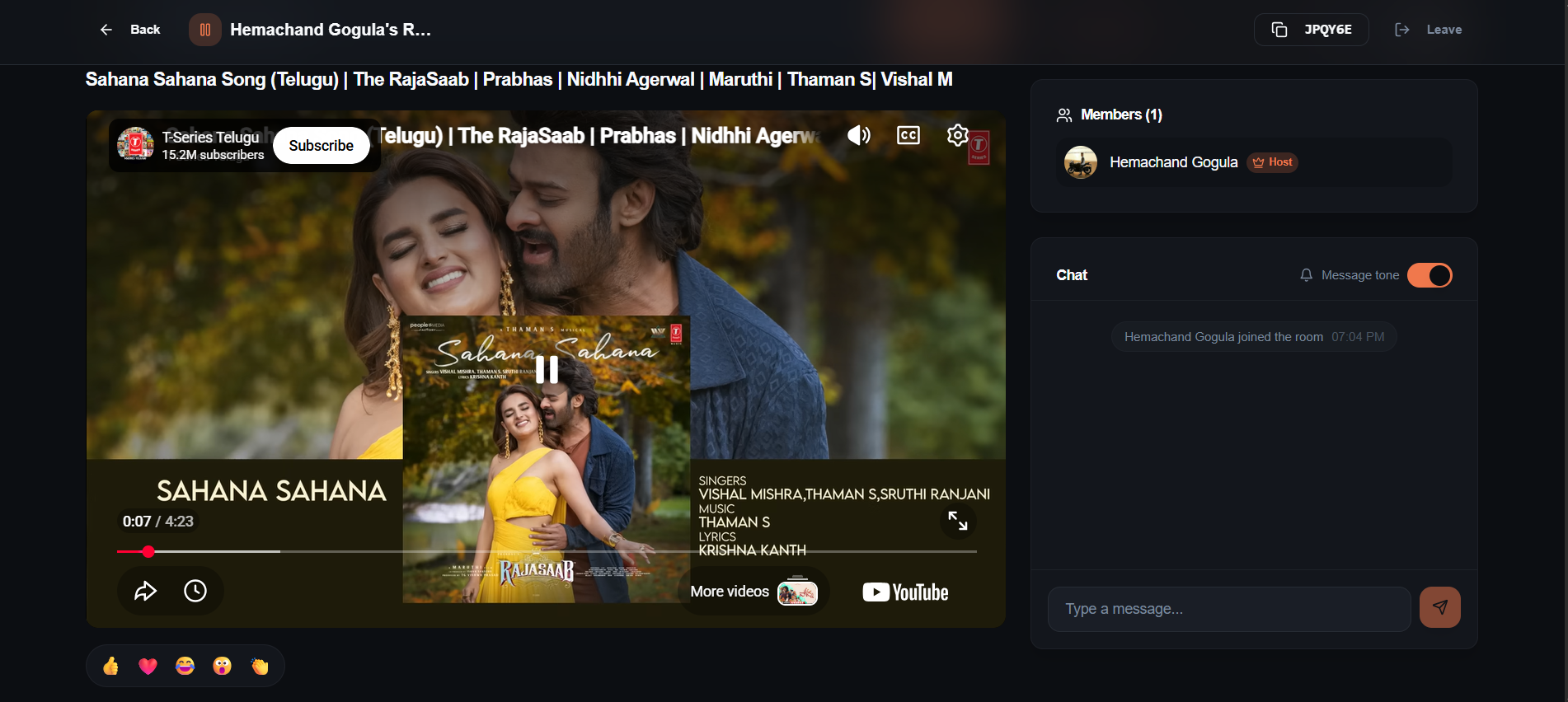Screen dimensions: 1568x702
Task: Open More videos thumbnail
Action: (x=797, y=592)
